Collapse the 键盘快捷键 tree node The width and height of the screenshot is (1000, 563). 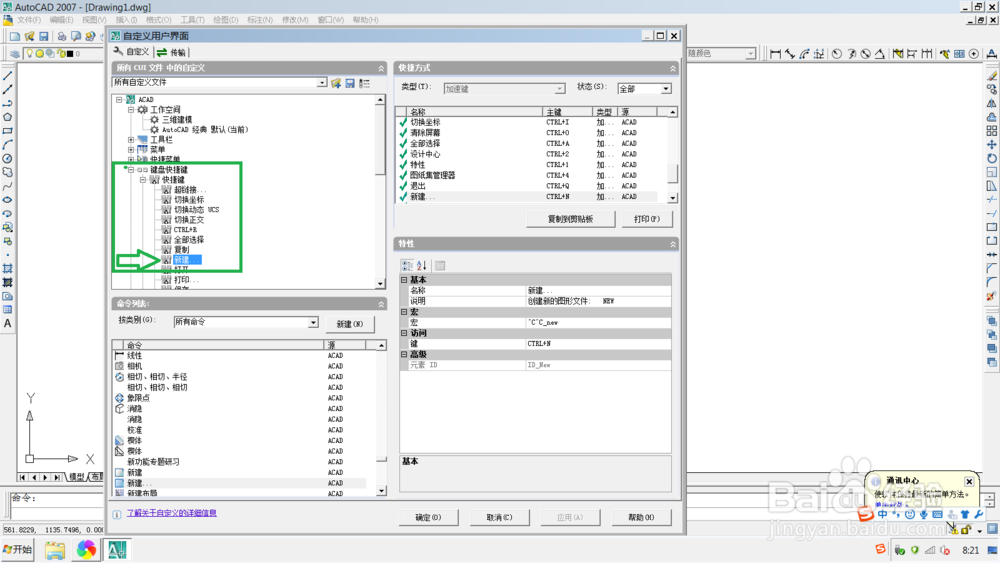click(131, 170)
